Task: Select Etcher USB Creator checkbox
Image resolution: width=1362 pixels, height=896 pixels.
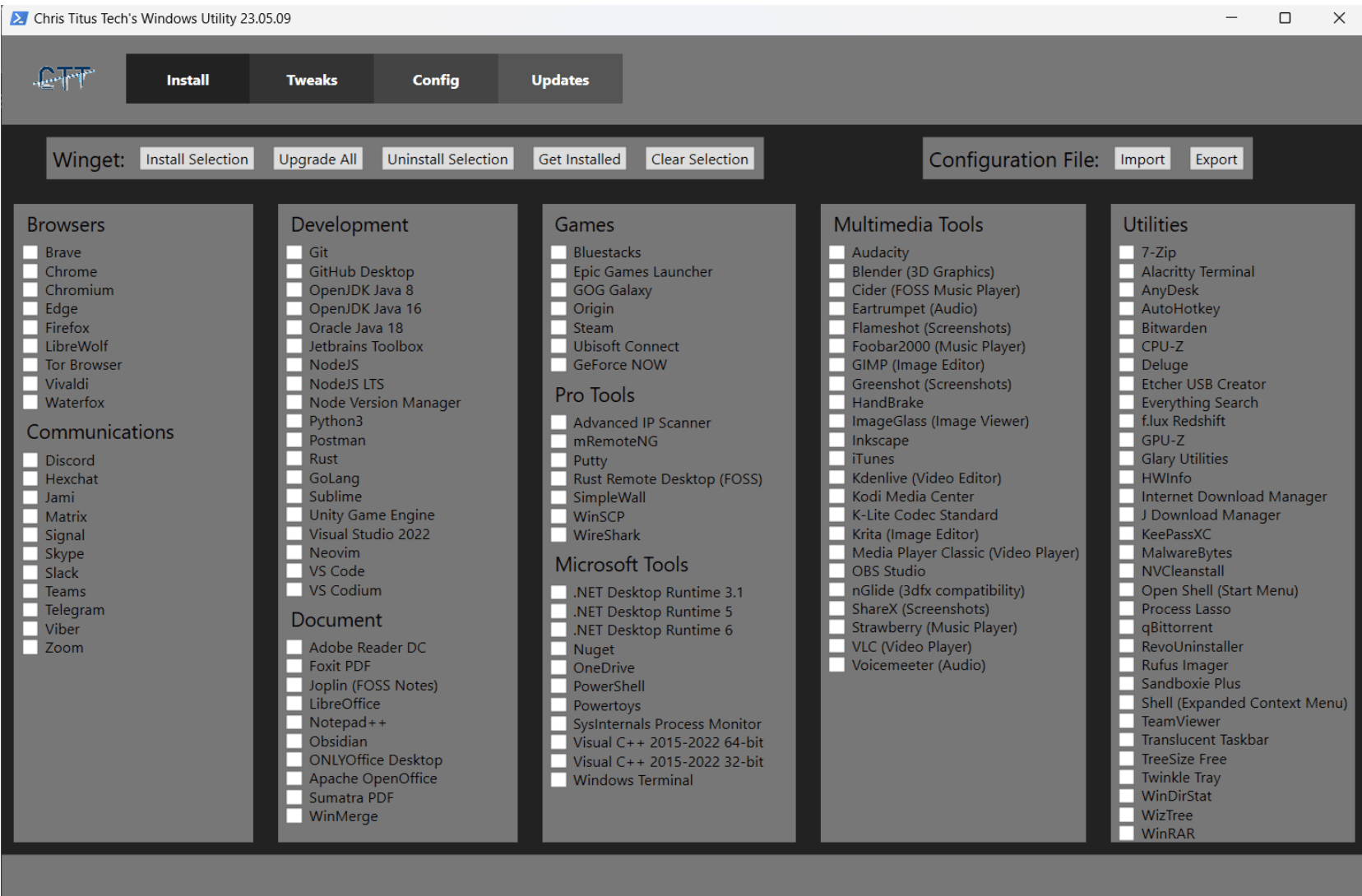Action: pyautogui.click(x=1127, y=384)
